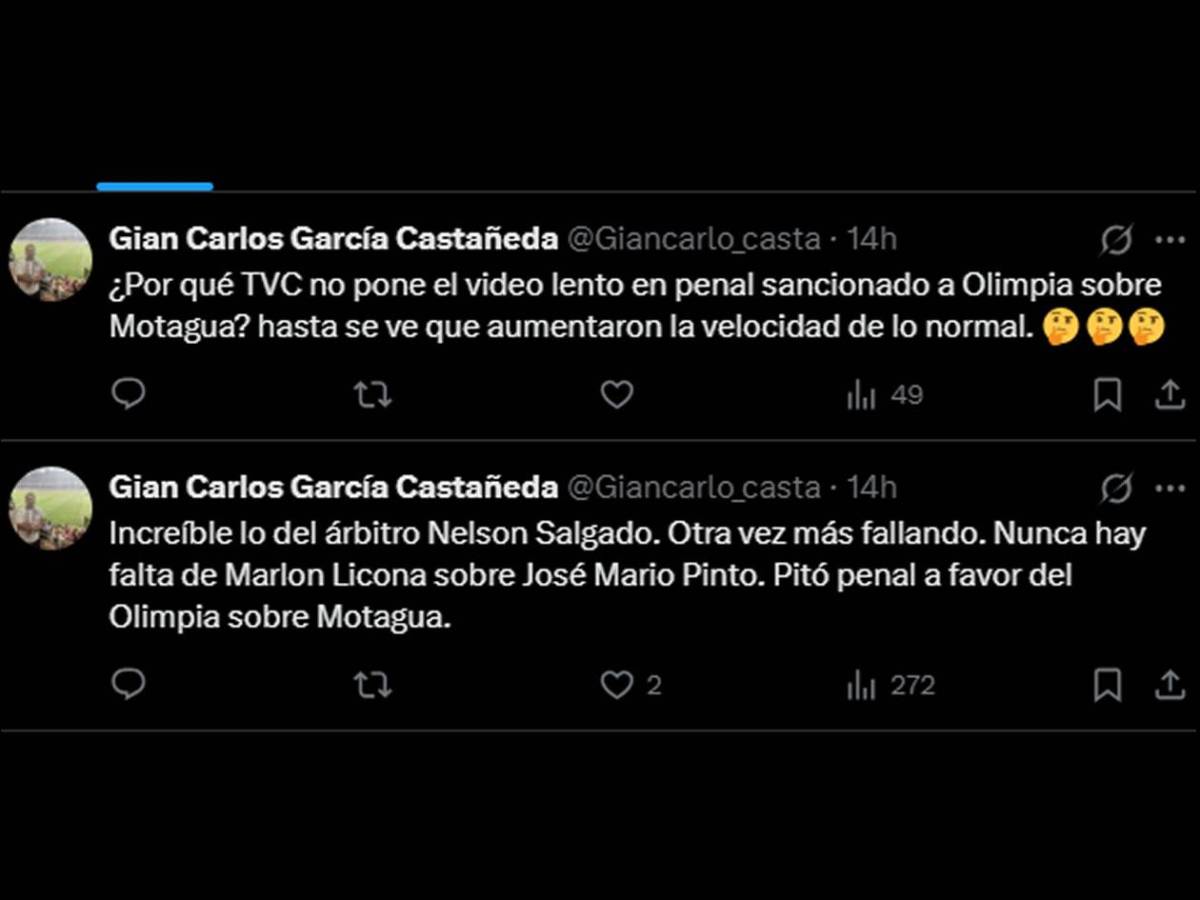
Task: Share the second tweet
Action: pos(1170,684)
